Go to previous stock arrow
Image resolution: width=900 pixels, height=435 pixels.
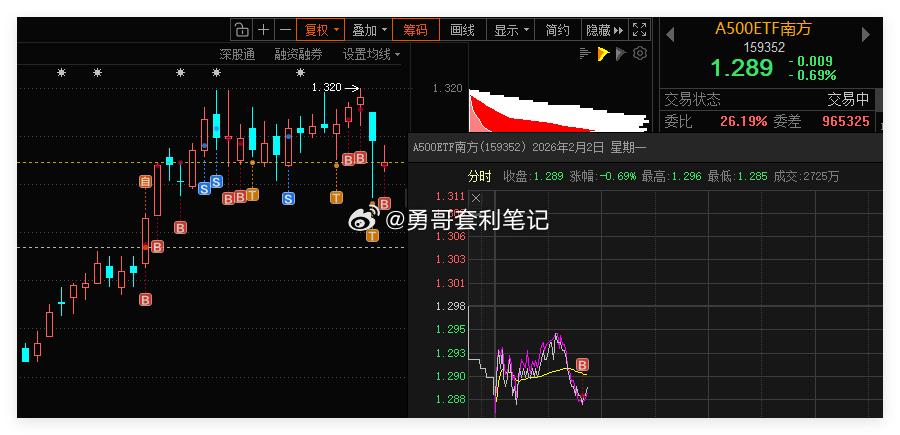(x=670, y=35)
